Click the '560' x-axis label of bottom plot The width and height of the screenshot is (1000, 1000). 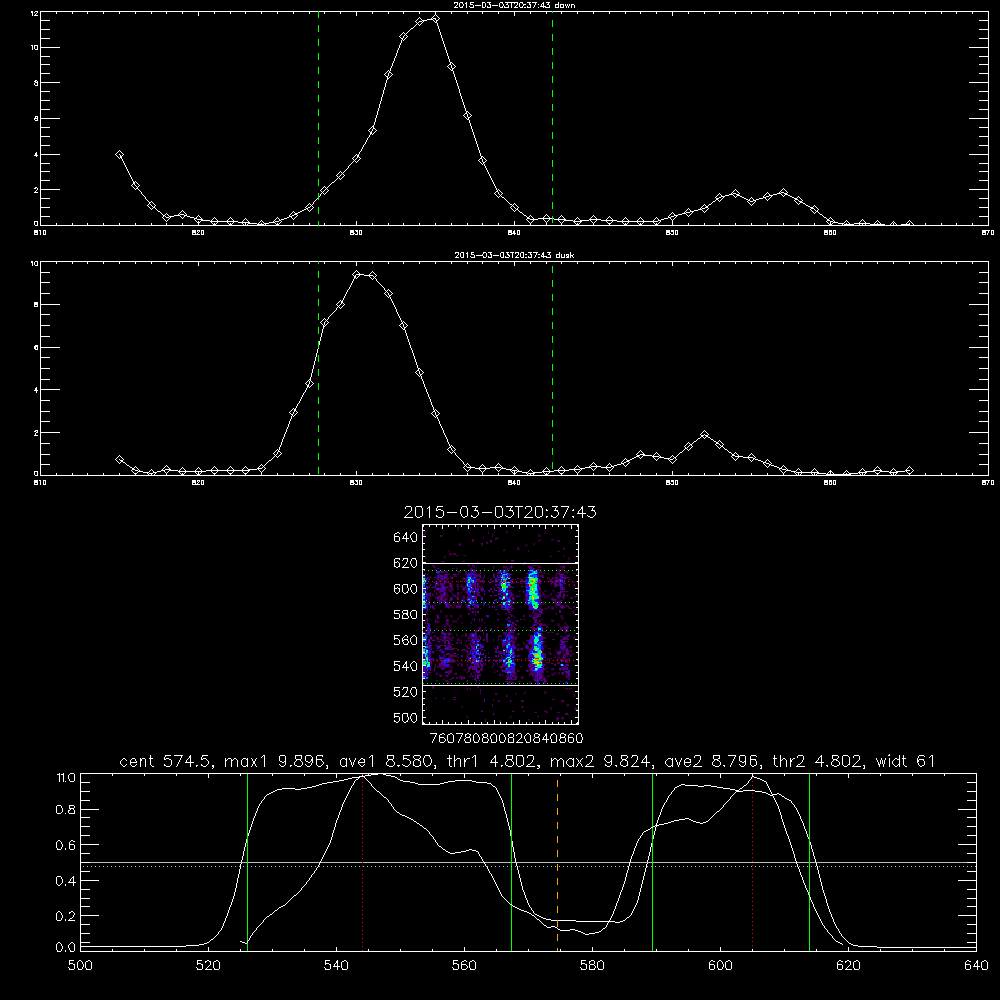coord(464,966)
